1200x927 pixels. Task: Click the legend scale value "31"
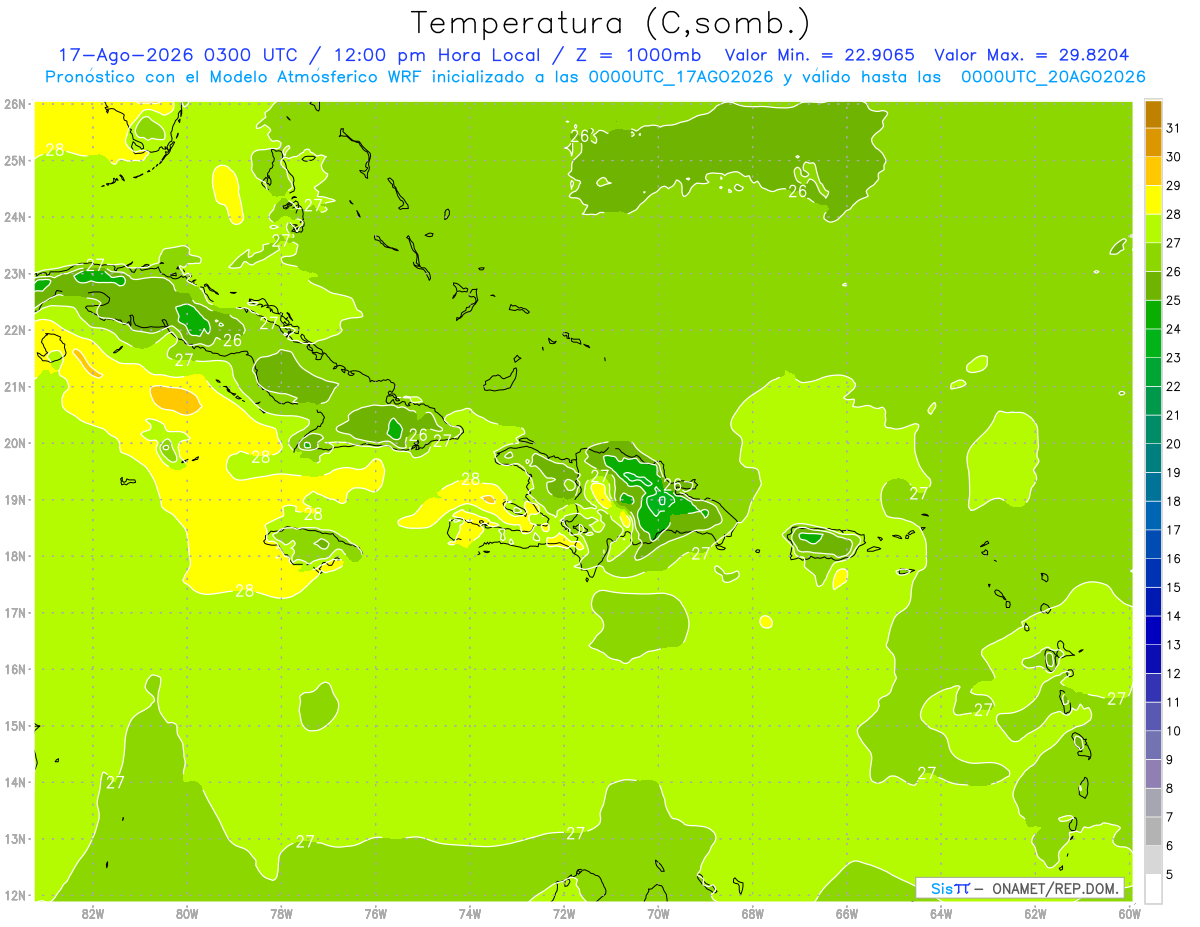tap(1173, 128)
